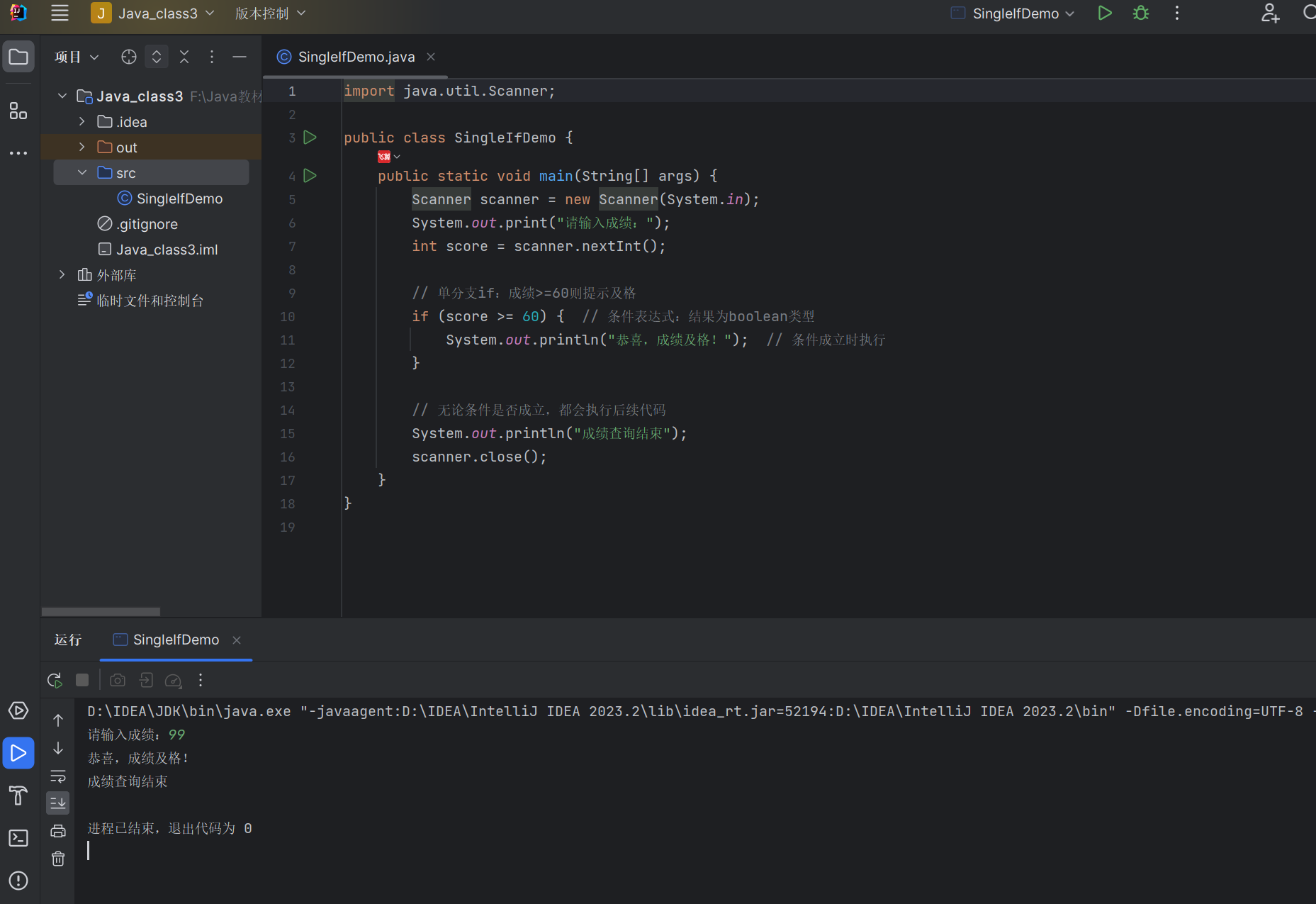Expand the out folder
The width and height of the screenshot is (1316, 904).
[82, 147]
